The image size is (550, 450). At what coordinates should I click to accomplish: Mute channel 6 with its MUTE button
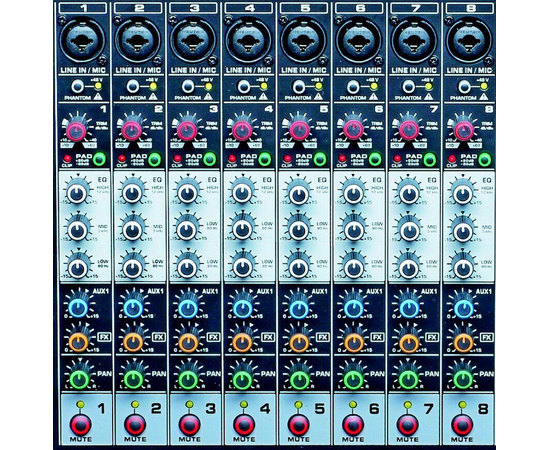click(353, 425)
